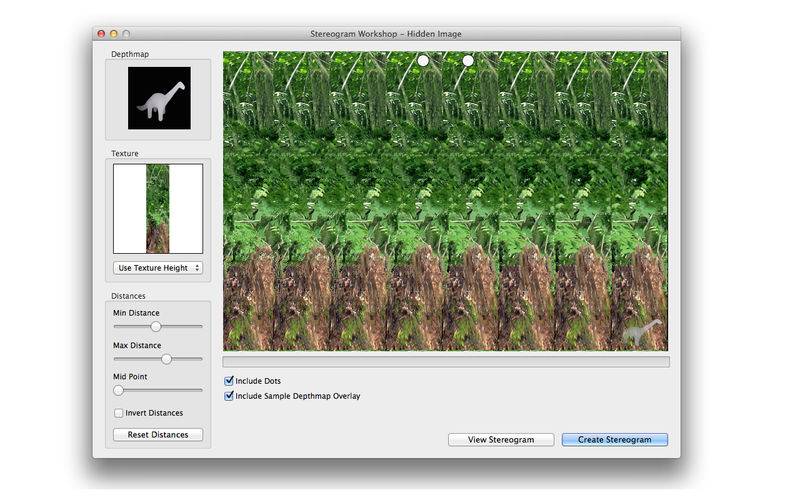Click the left white guide dot

pos(423,61)
